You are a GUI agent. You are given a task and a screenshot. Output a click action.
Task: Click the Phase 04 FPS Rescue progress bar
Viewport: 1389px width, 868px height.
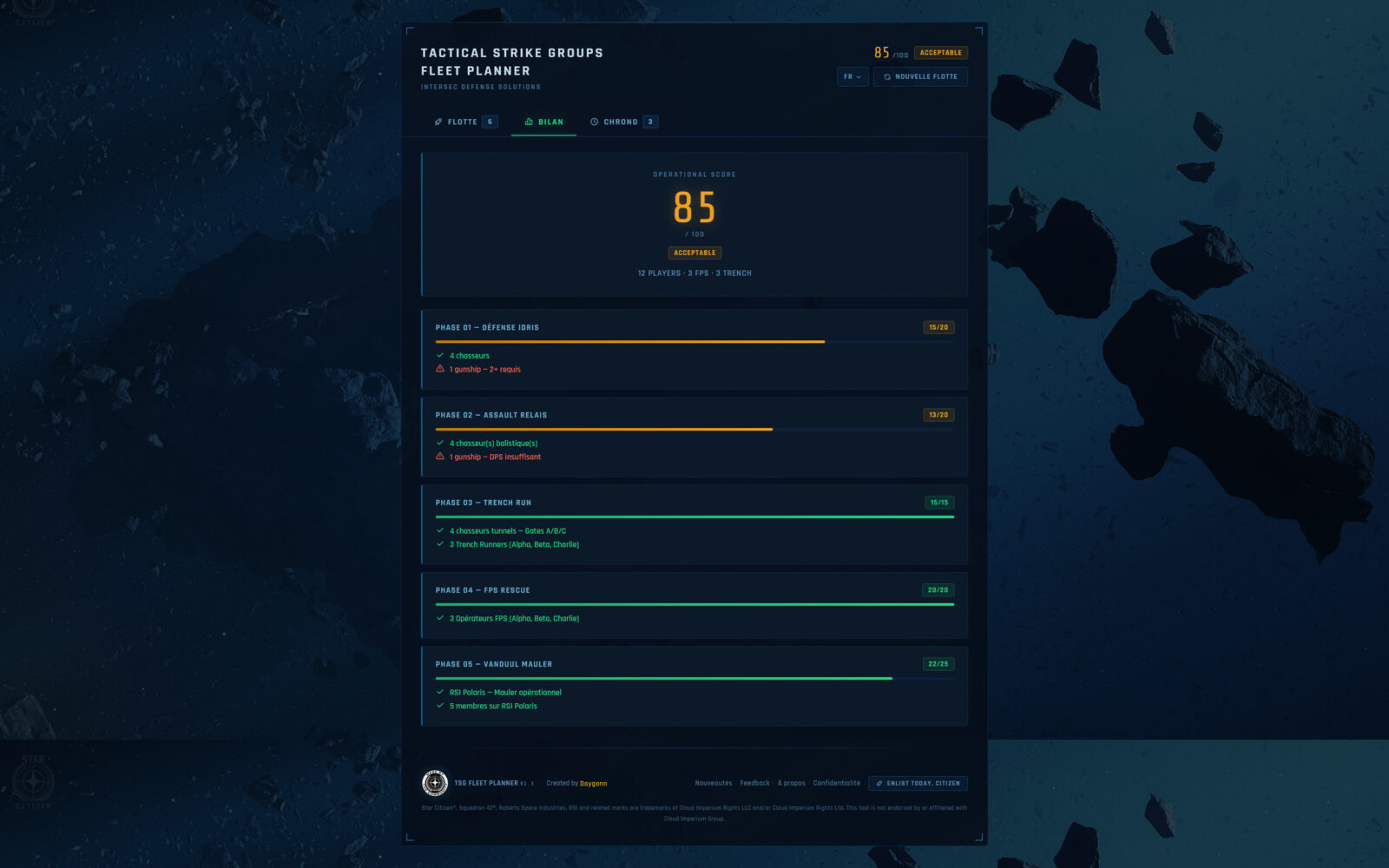point(694,604)
